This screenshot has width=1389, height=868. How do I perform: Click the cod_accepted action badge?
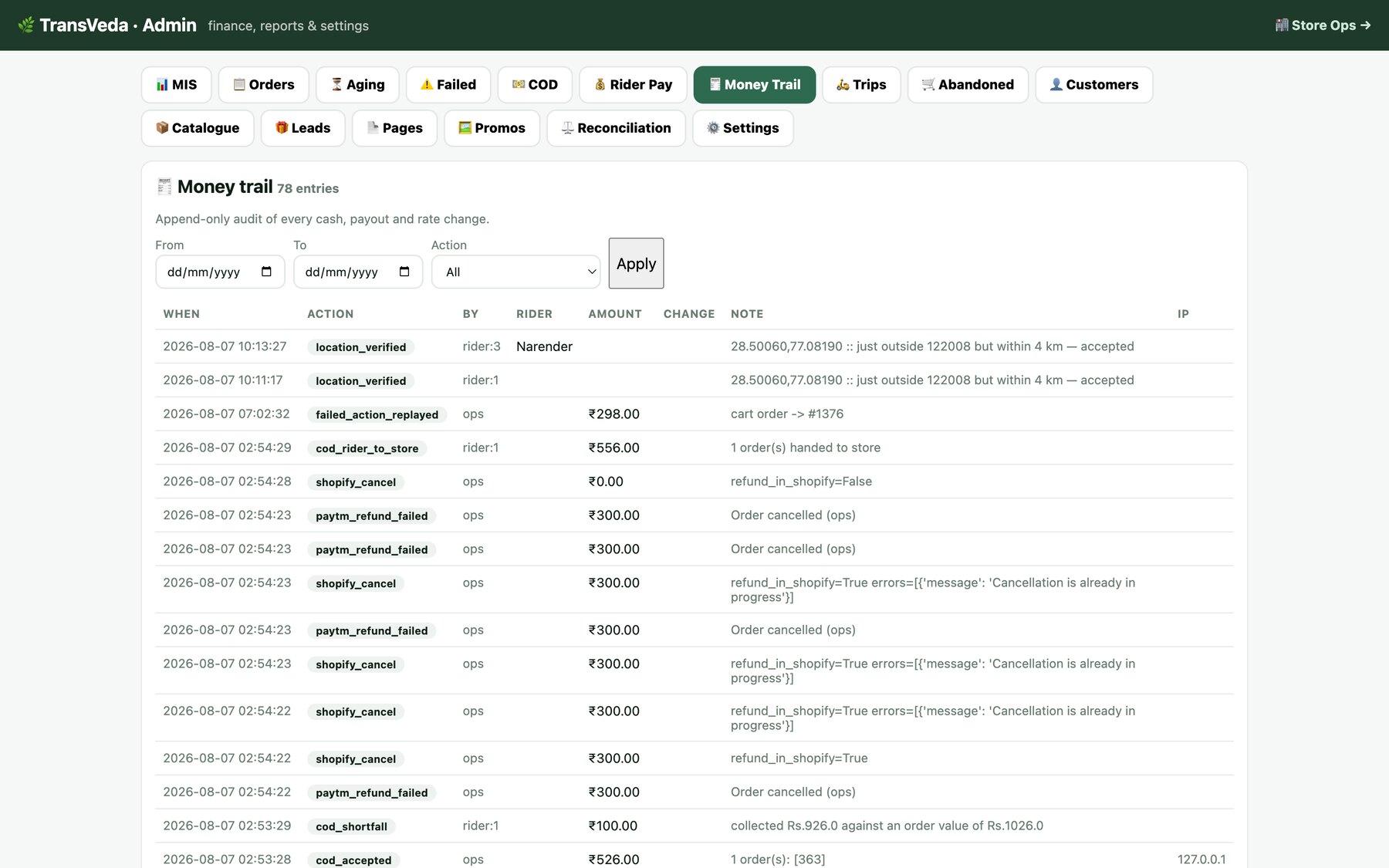pos(353,860)
